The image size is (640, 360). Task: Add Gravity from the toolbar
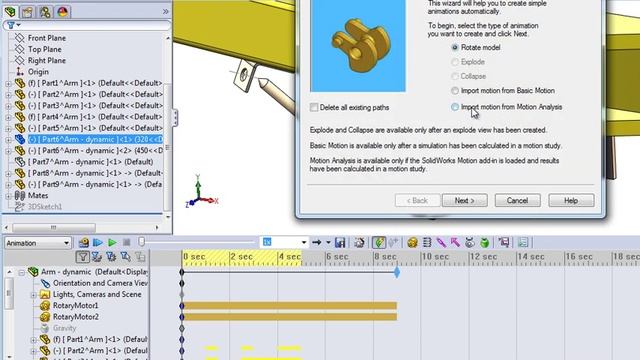[x=484, y=242]
